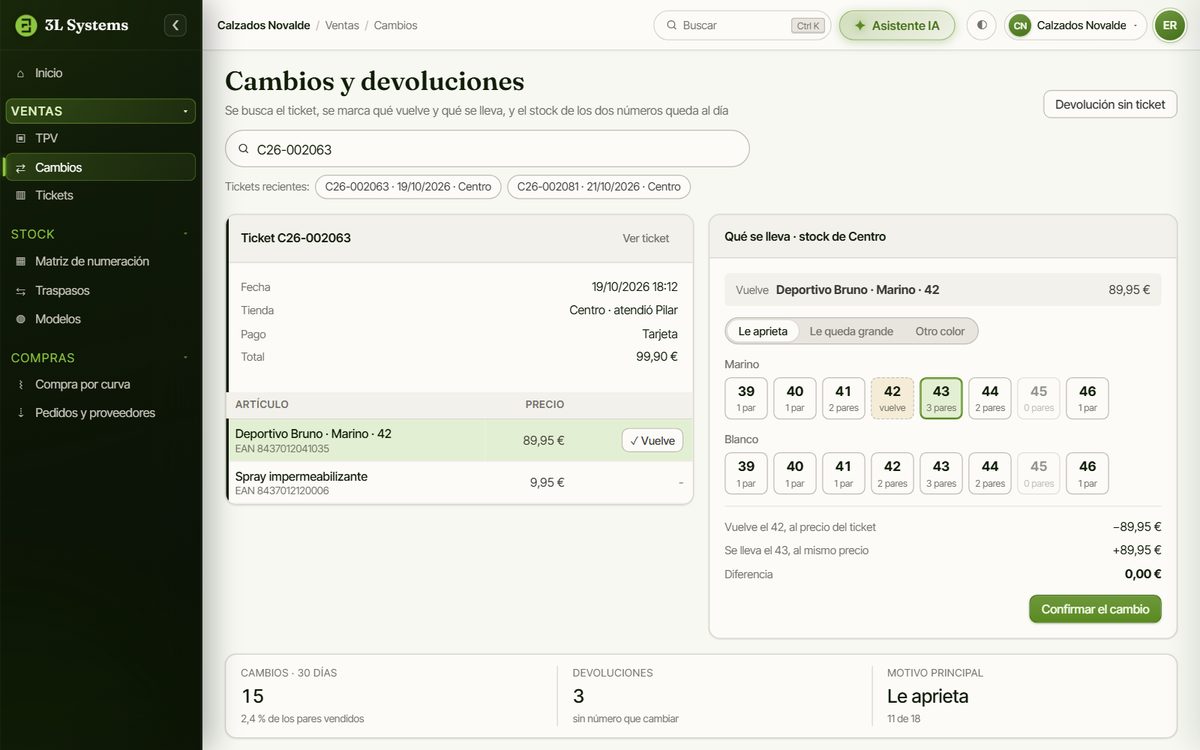
Task: Choose Marino size 39
Action: click(x=746, y=398)
